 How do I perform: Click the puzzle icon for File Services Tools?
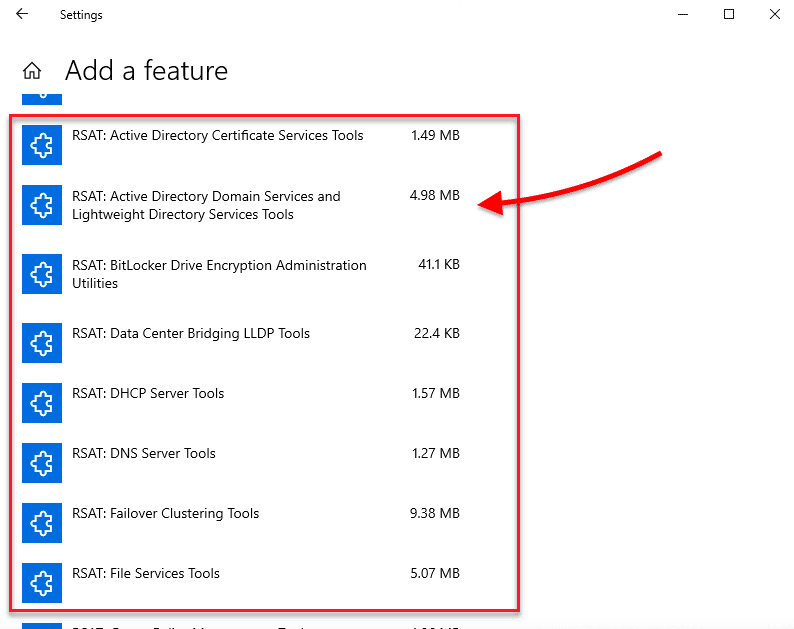pyautogui.click(x=42, y=583)
